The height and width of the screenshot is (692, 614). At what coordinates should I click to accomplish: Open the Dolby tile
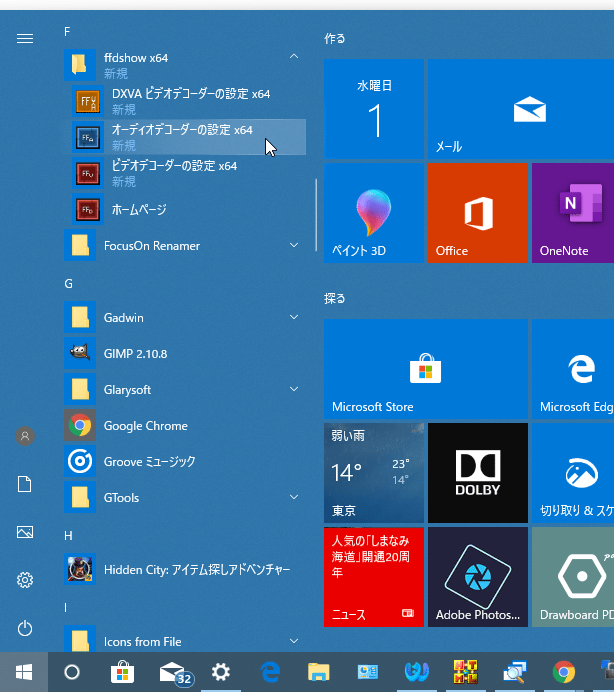click(478, 473)
